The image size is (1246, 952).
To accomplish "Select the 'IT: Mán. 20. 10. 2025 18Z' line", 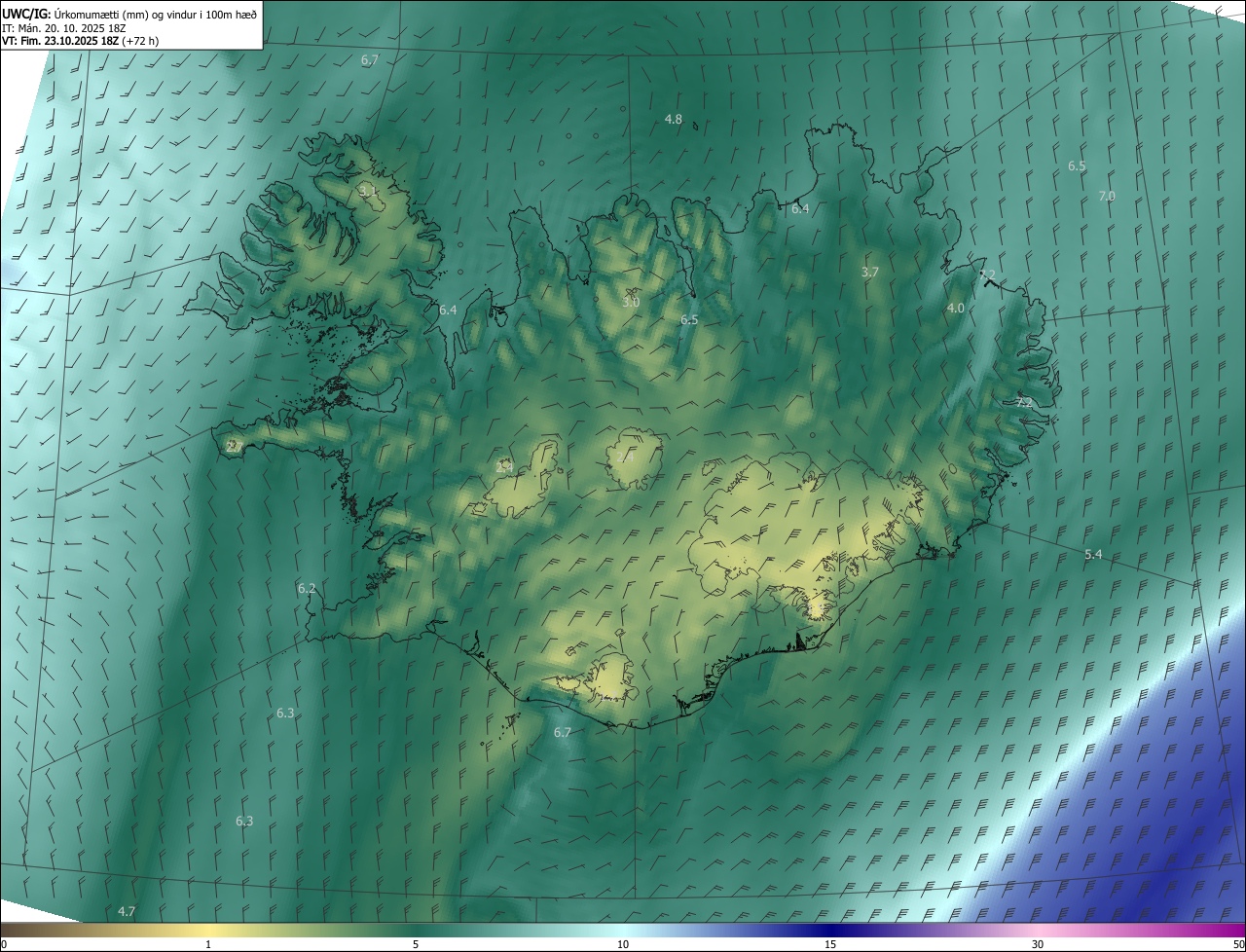I will tap(63, 28).
